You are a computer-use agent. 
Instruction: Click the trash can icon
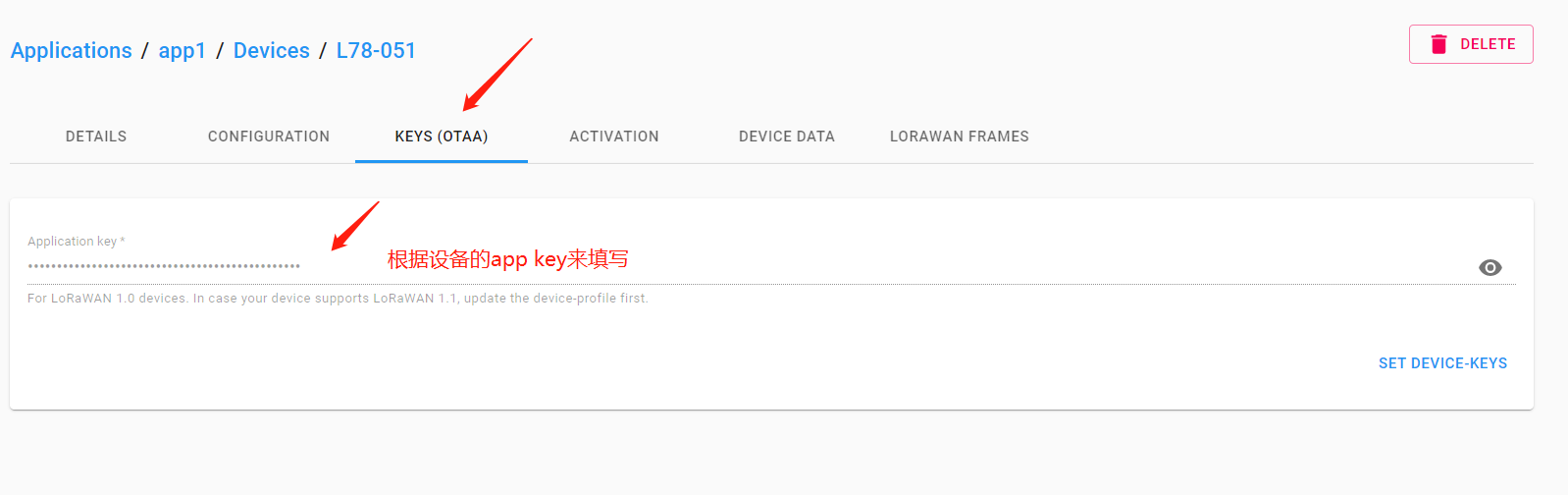tap(1438, 44)
